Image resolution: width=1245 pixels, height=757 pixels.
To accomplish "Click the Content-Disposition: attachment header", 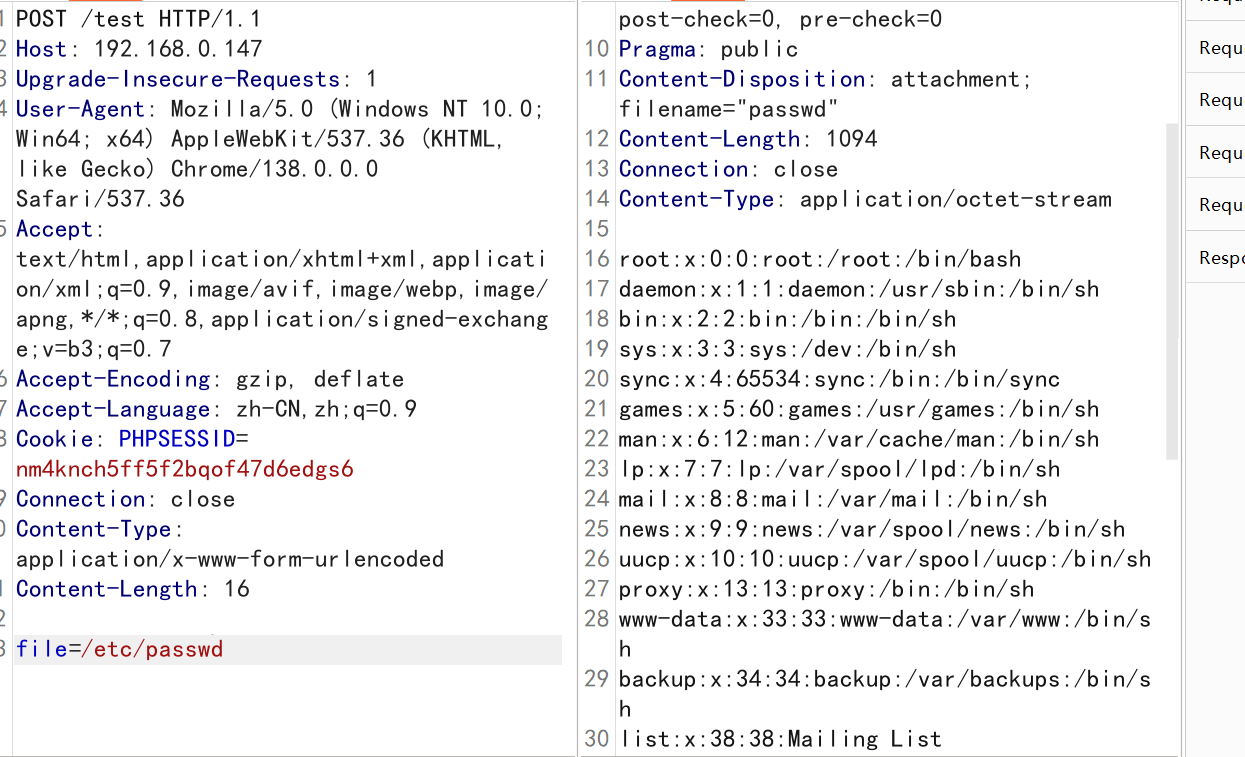I will 825,79.
